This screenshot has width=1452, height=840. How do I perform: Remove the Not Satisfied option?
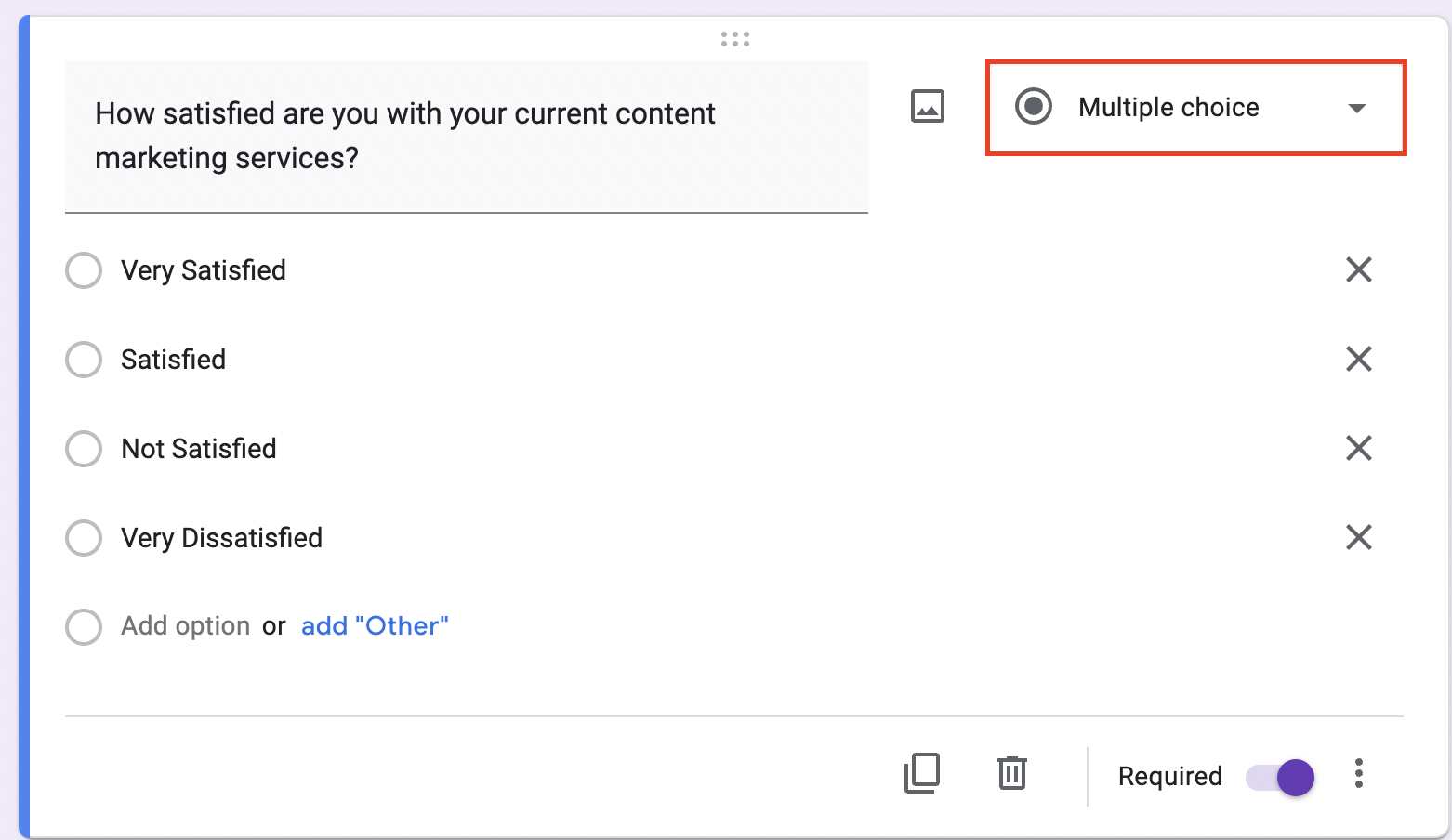pyautogui.click(x=1358, y=449)
